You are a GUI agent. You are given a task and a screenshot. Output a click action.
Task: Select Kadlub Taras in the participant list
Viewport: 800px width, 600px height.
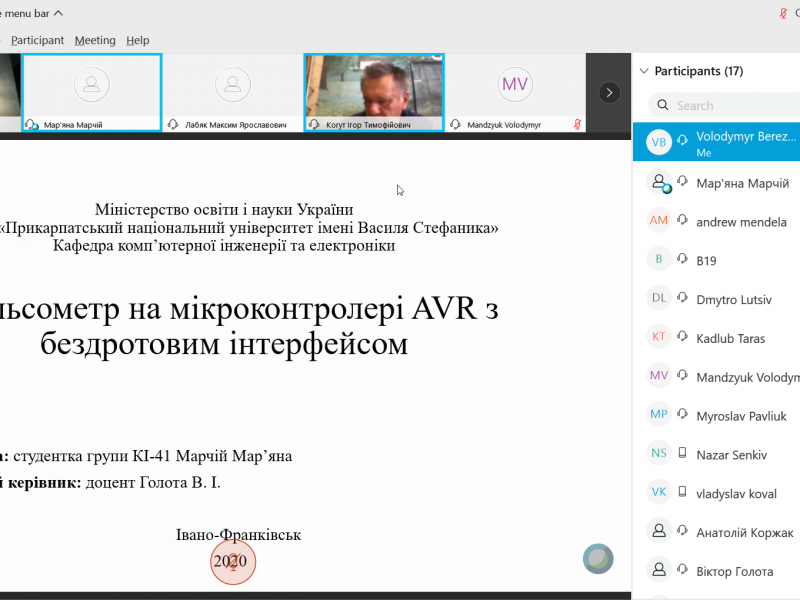coord(730,338)
